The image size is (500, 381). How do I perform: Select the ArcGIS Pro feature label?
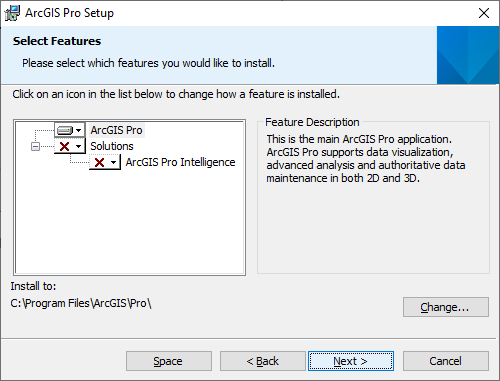pos(116,130)
